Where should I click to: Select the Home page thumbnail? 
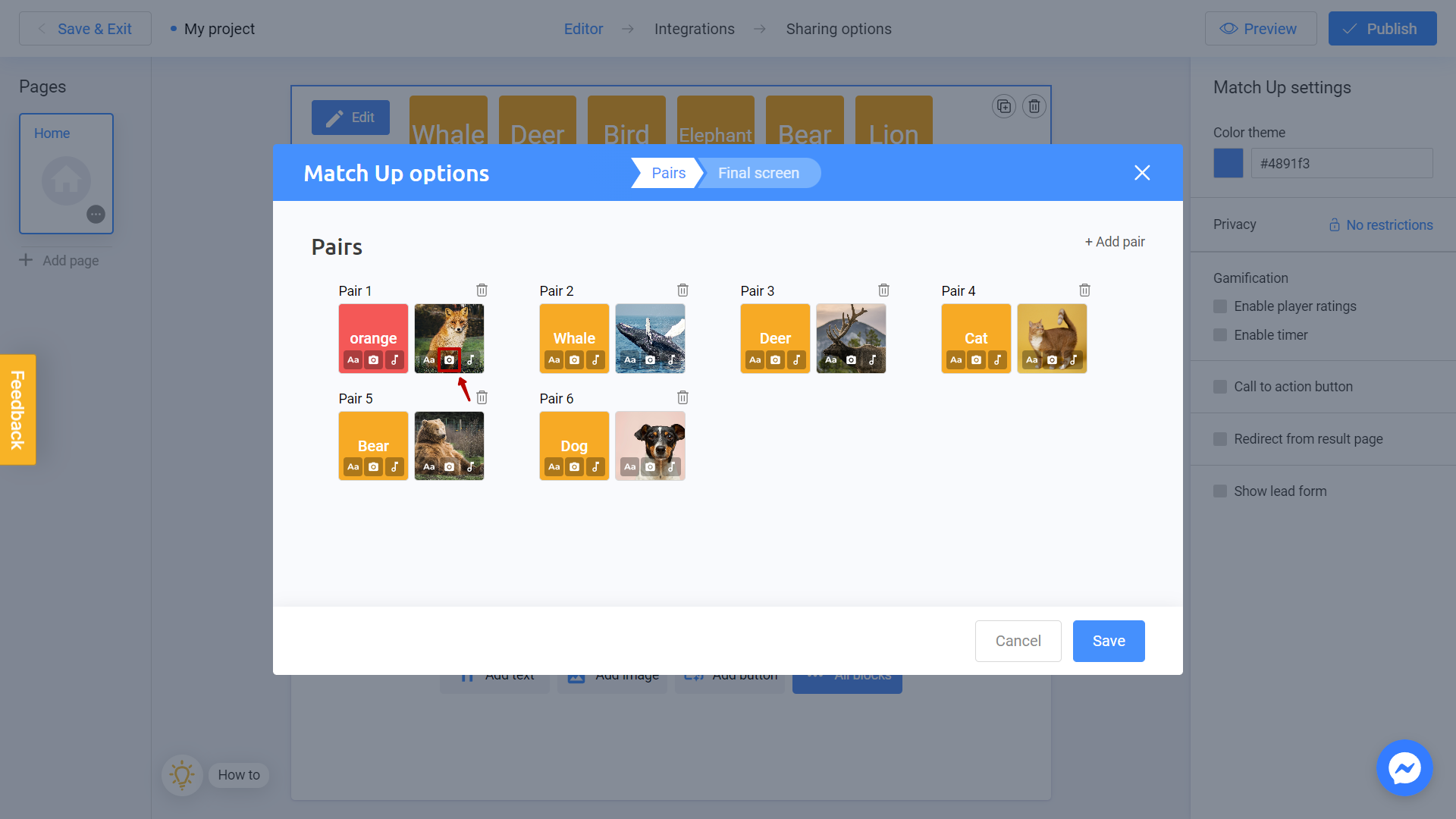coord(66,174)
